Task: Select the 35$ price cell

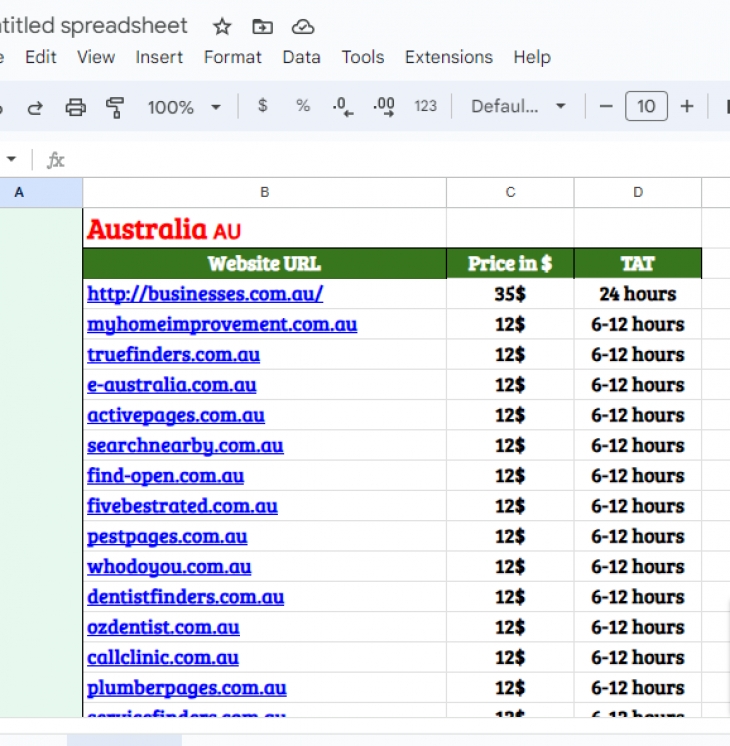Action: [x=510, y=294]
